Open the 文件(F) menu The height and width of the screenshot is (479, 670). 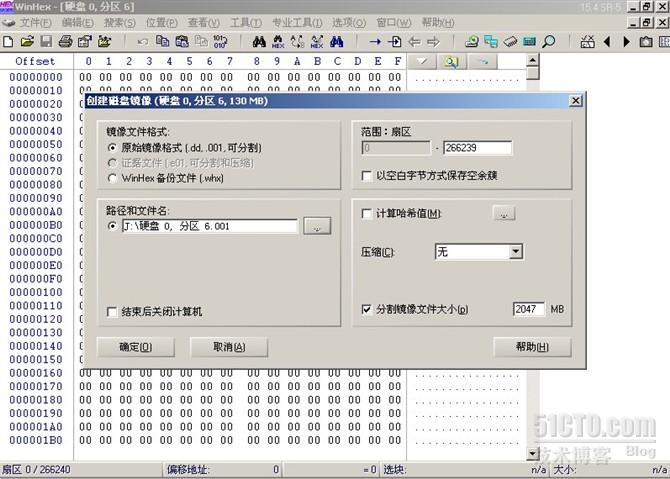tap(36, 23)
